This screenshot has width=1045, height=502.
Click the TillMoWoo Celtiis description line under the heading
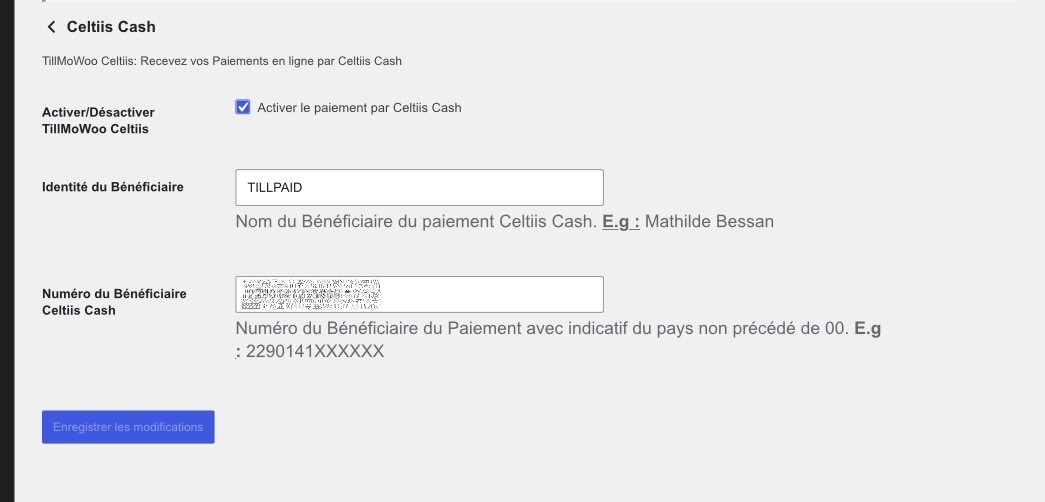tap(222, 61)
